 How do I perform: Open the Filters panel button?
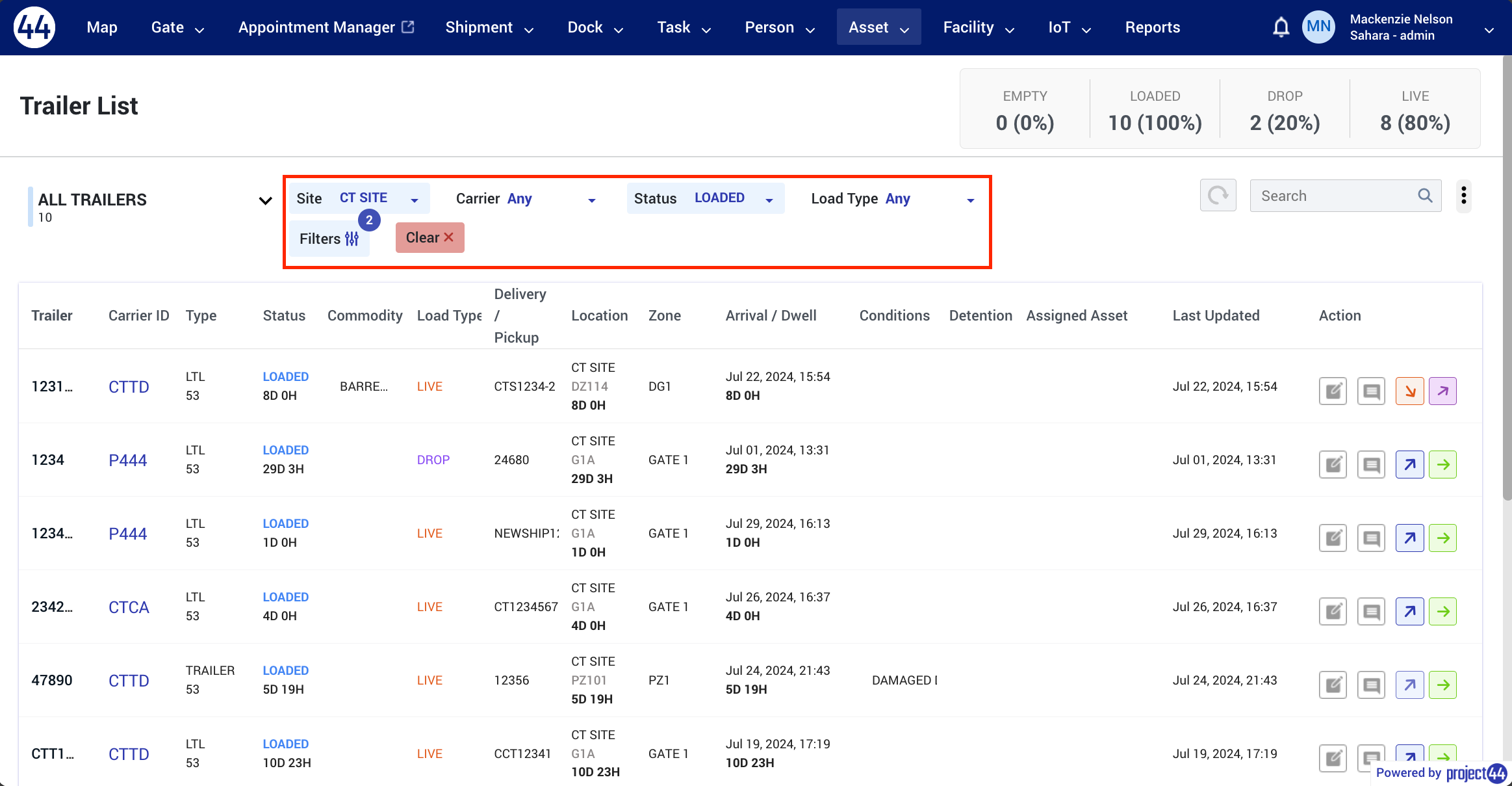click(329, 239)
